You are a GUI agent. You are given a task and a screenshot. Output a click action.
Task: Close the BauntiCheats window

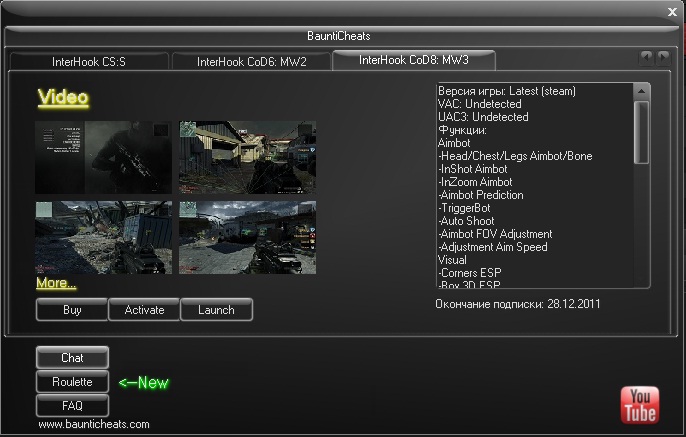(672, 12)
